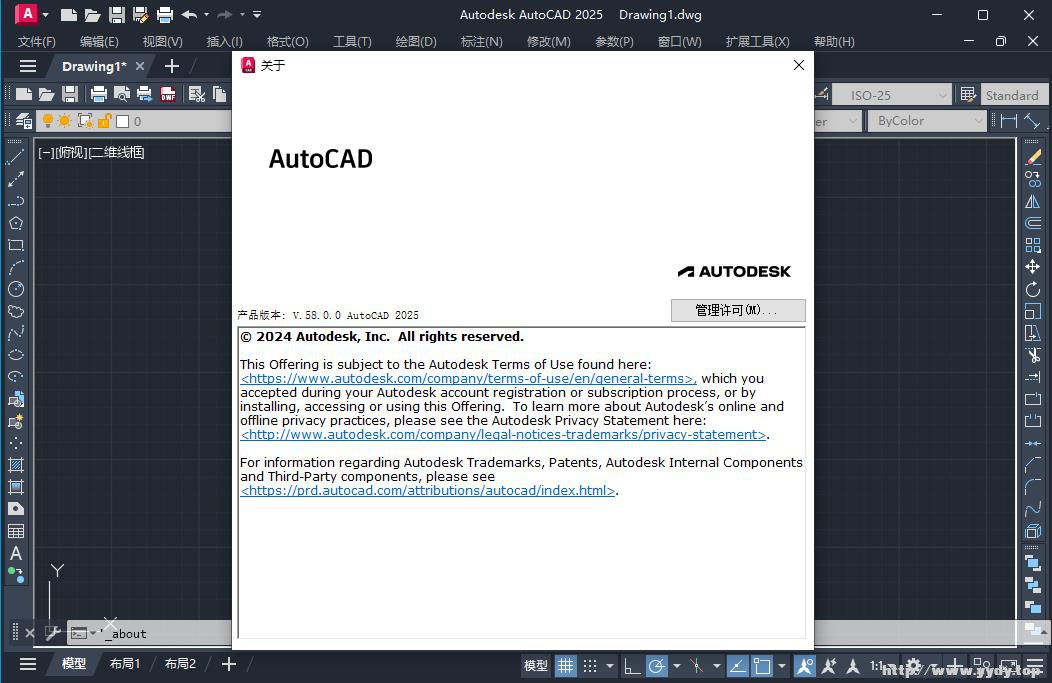Click the DWF publish icon
Viewport: 1052px width, 683px height.
click(x=168, y=94)
